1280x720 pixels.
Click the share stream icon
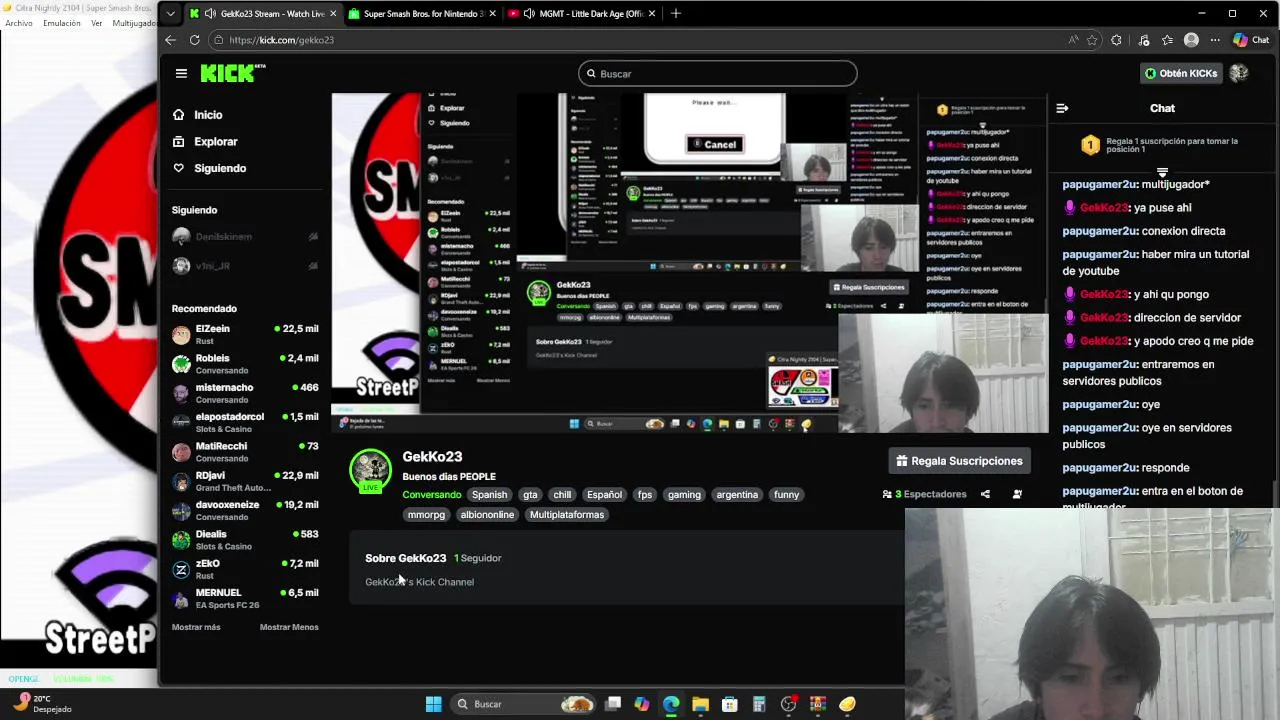[x=985, y=494]
